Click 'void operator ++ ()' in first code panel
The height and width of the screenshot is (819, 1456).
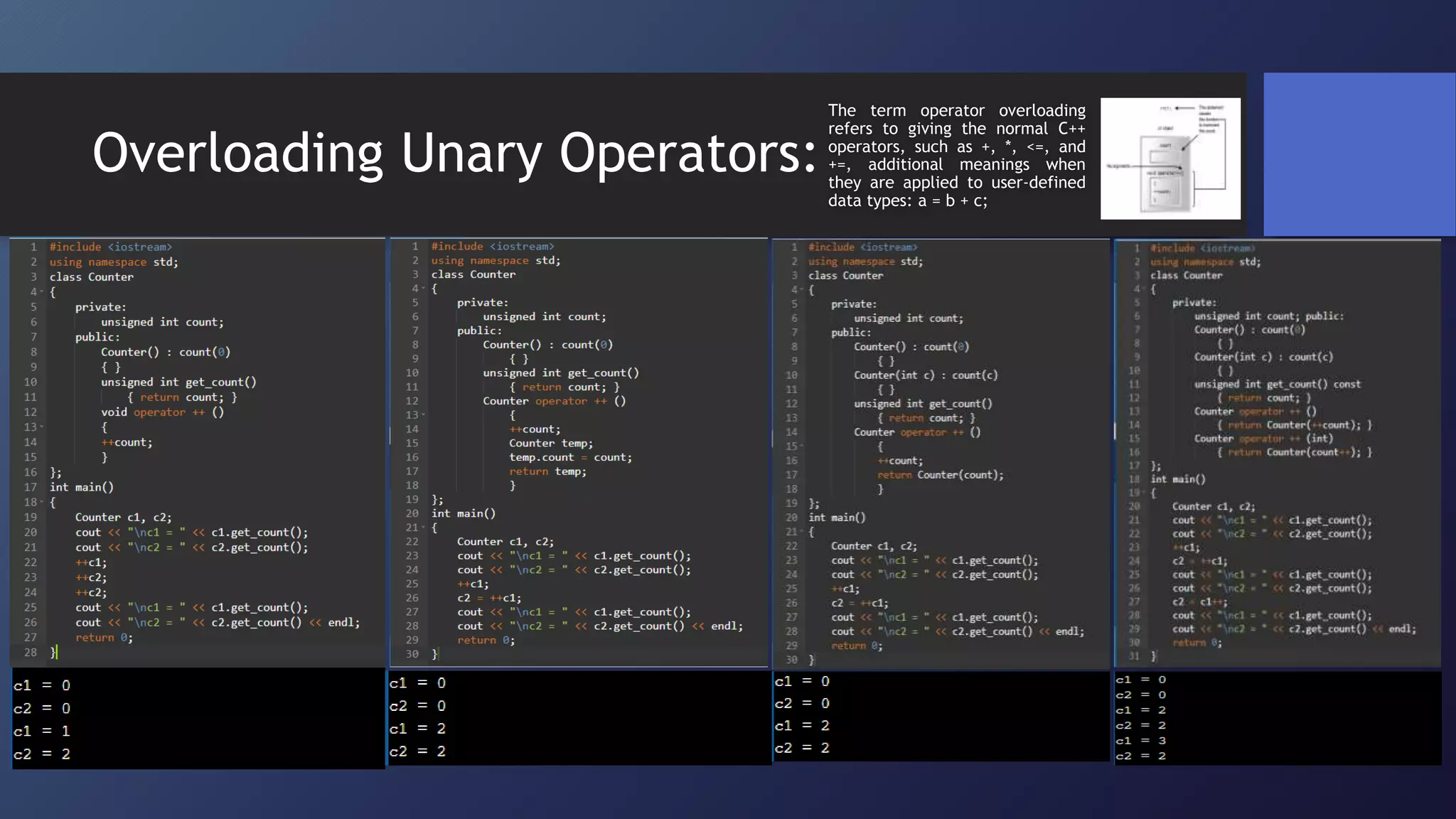coord(162,412)
